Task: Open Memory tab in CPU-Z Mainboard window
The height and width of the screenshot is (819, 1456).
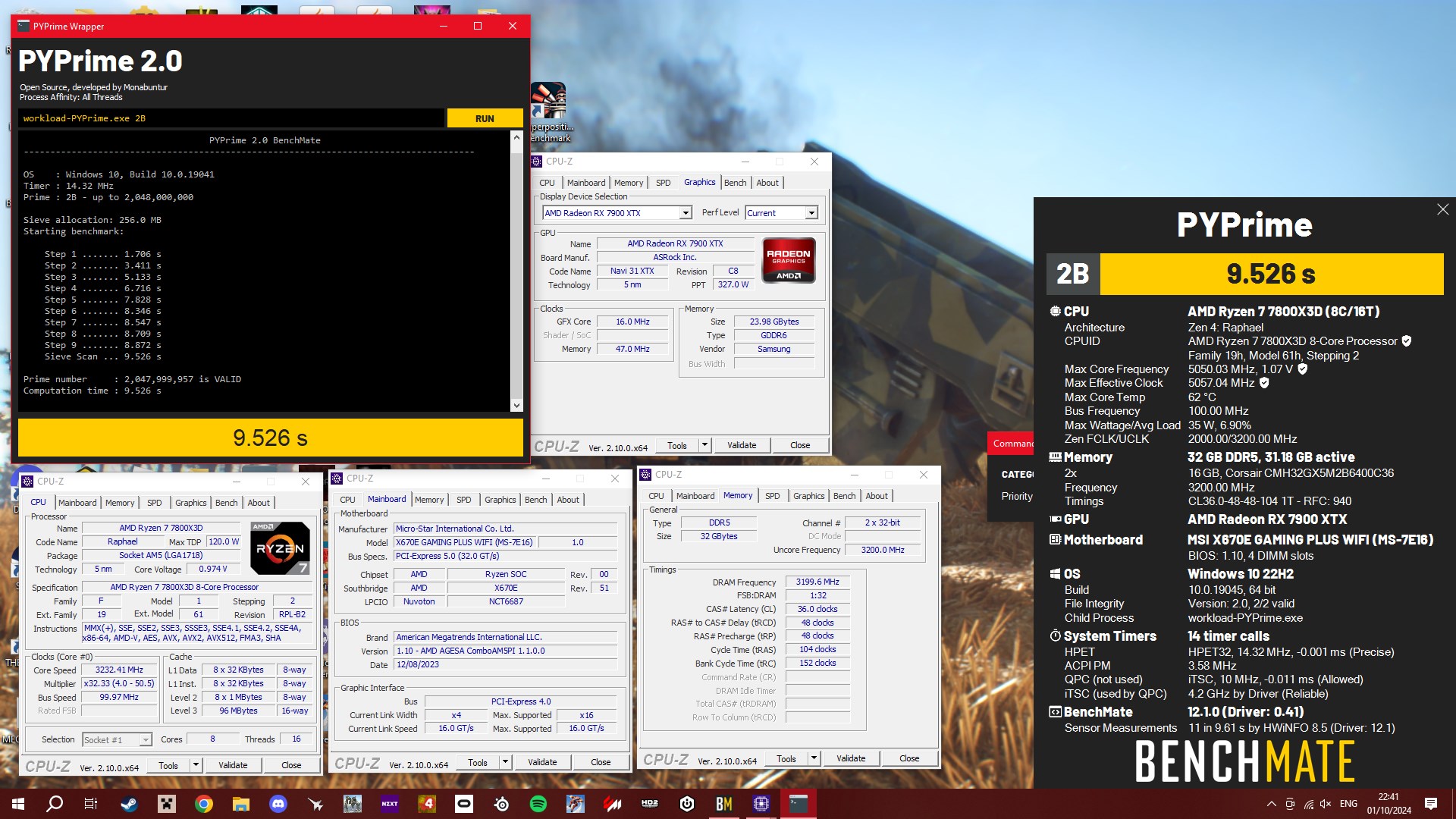Action: [x=429, y=500]
